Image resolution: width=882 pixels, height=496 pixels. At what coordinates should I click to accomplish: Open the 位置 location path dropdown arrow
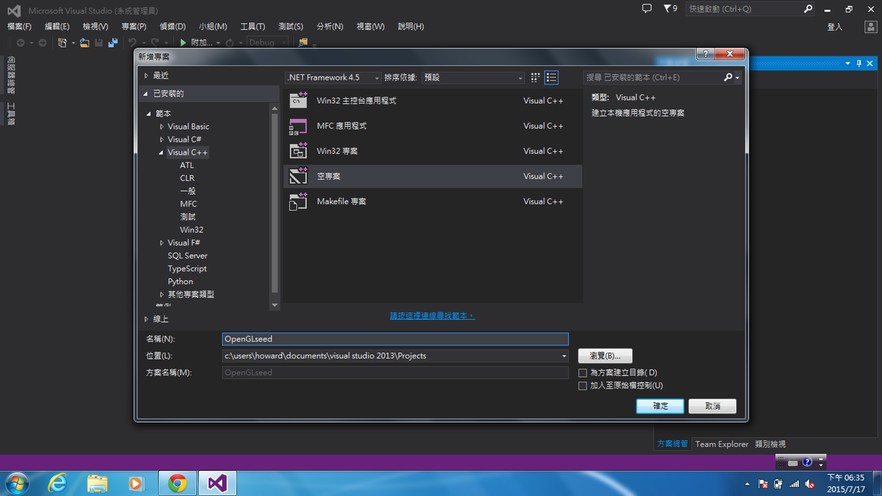coord(564,356)
